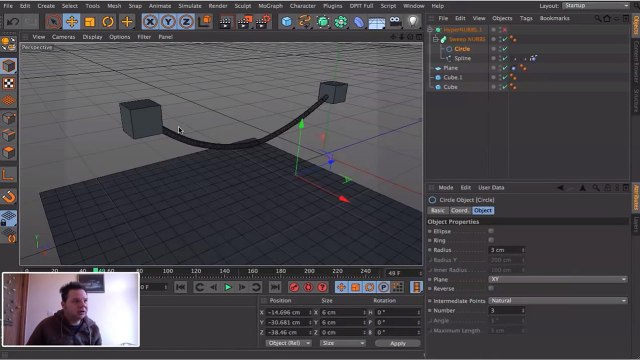Screen dimensions: 640x360
Task: Open the deformer objects icon
Action: pos(359,22)
